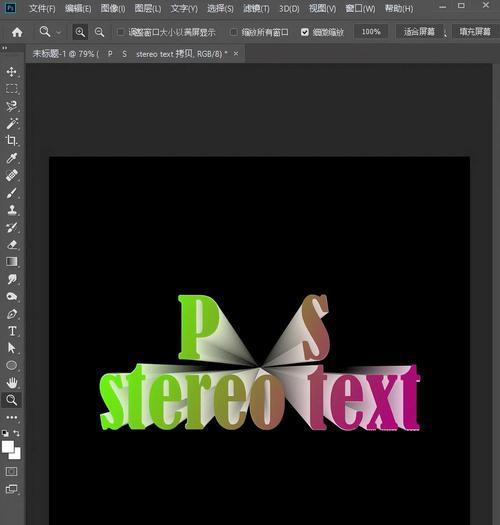The width and height of the screenshot is (500, 525).
Task: Enable zoom all windows checkbox
Action: click(234, 32)
